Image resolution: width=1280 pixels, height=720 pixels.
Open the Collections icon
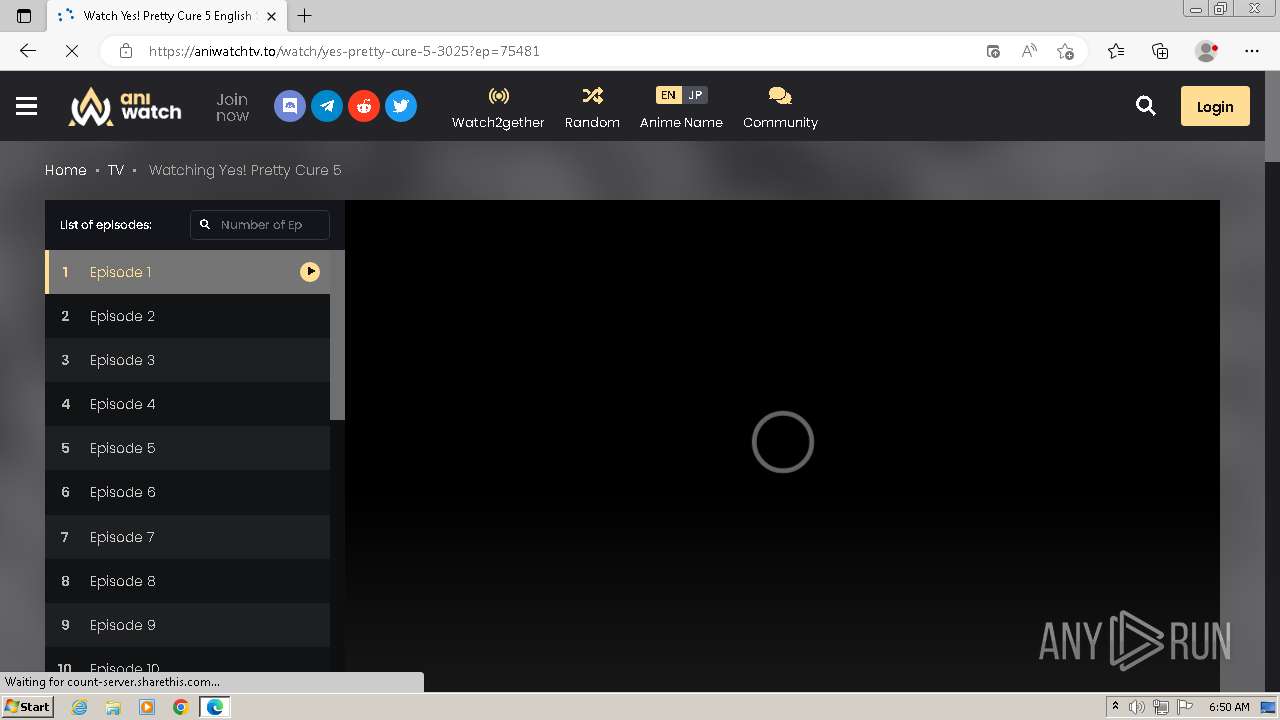(x=1160, y=51)
